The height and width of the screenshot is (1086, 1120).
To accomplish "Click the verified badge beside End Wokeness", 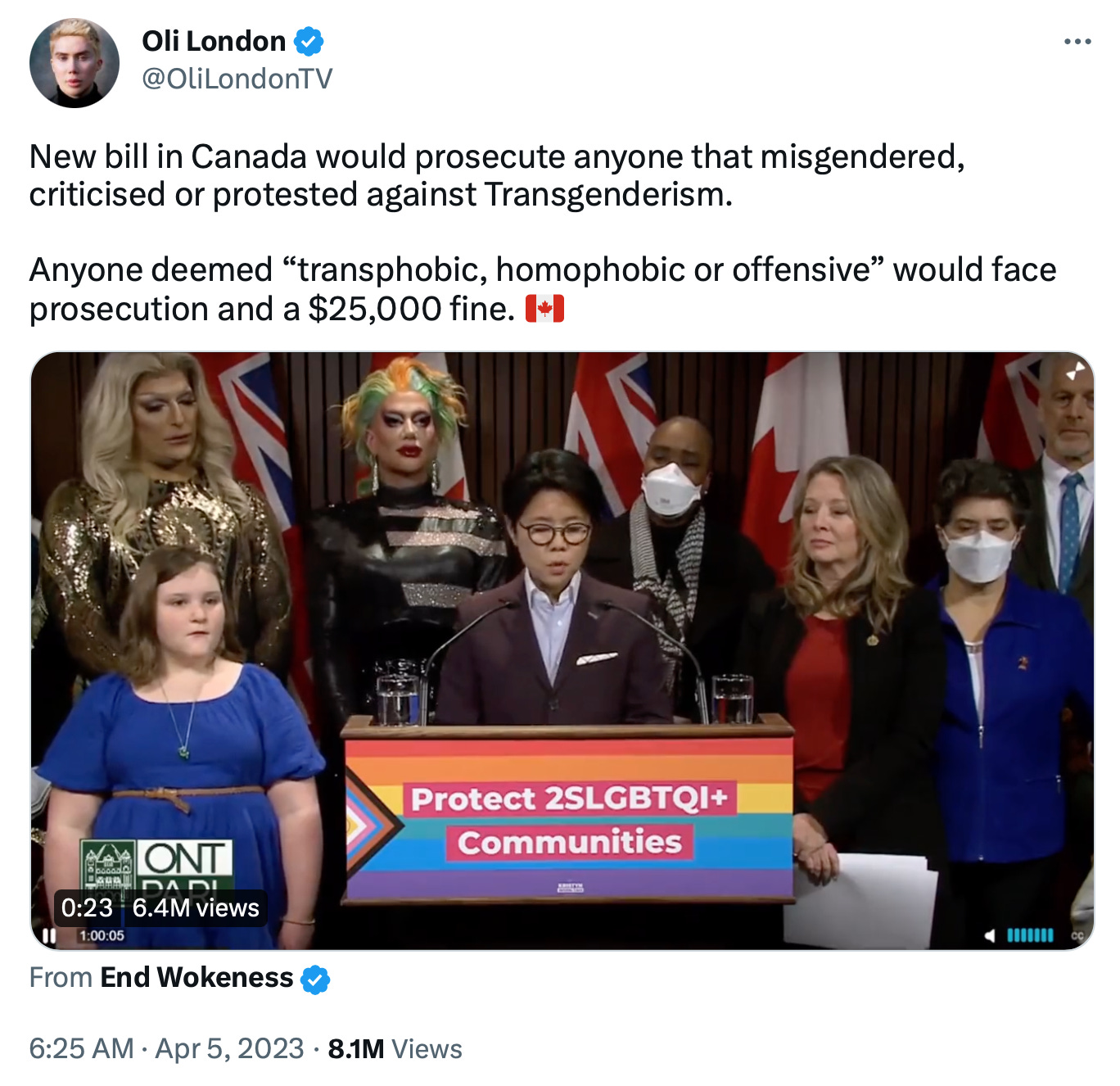I will coord(315,979).
